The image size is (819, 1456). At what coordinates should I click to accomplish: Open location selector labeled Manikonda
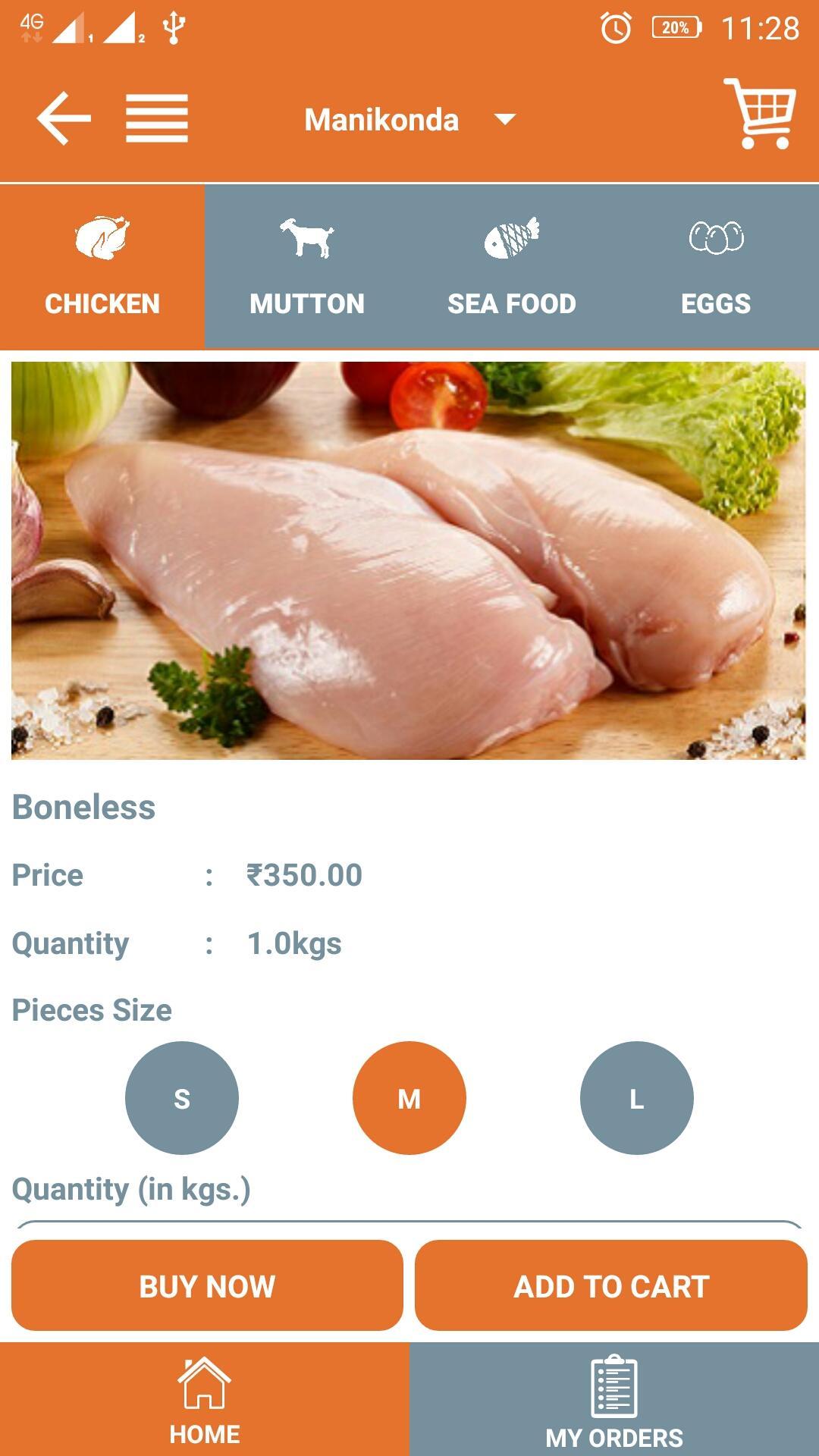coord(381,120)
